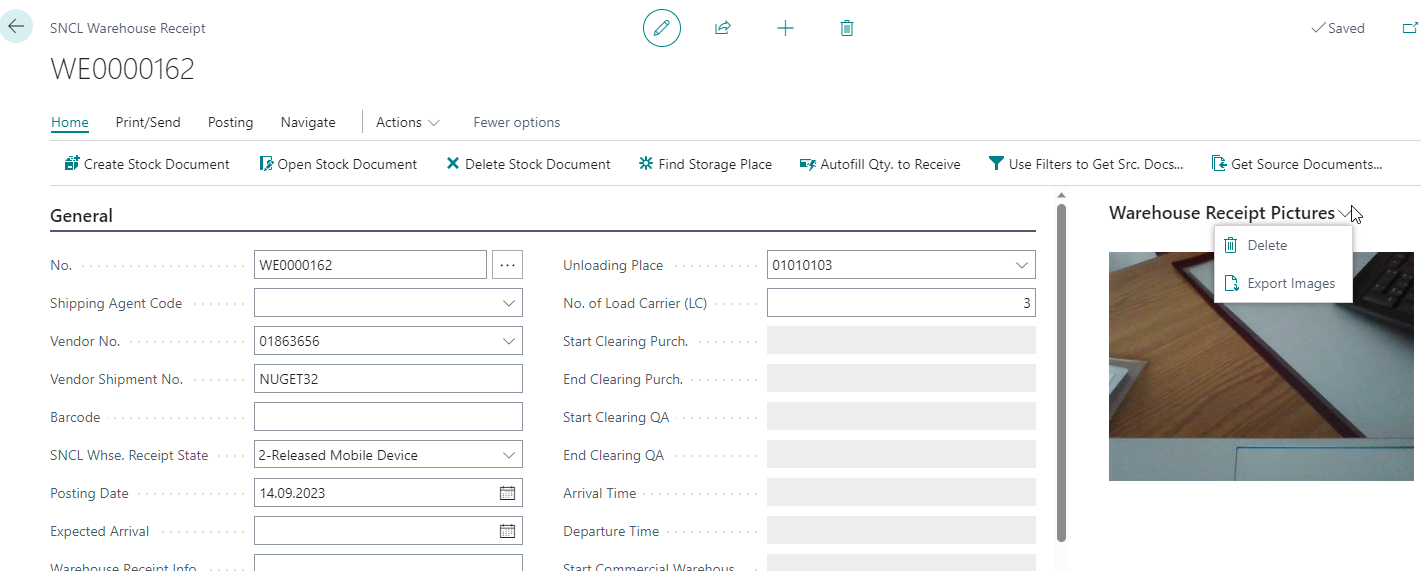The image size is (1421, 571).
Task: Switch to the Print/Send tab
Action: point(148,122)
